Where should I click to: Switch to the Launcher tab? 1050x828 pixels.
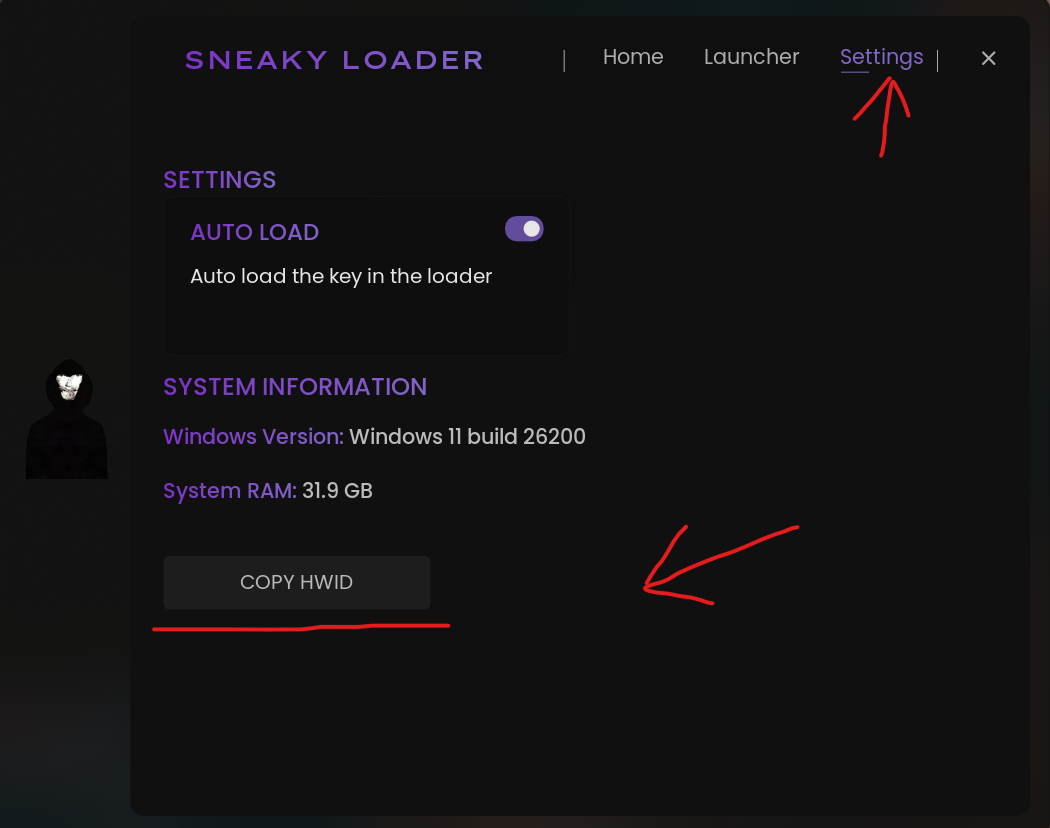pyautogui.click(x=751, y=57)
